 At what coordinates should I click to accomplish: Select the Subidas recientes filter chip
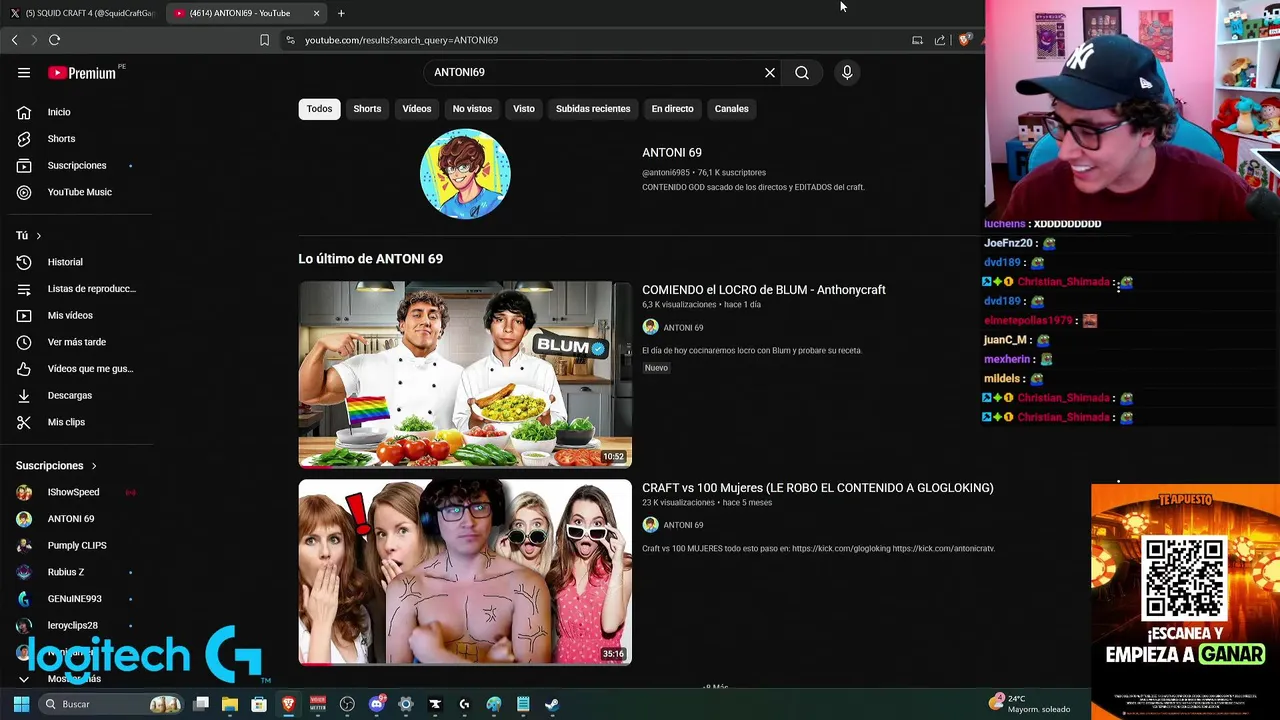pyautogui.click(x=593, y=109)
